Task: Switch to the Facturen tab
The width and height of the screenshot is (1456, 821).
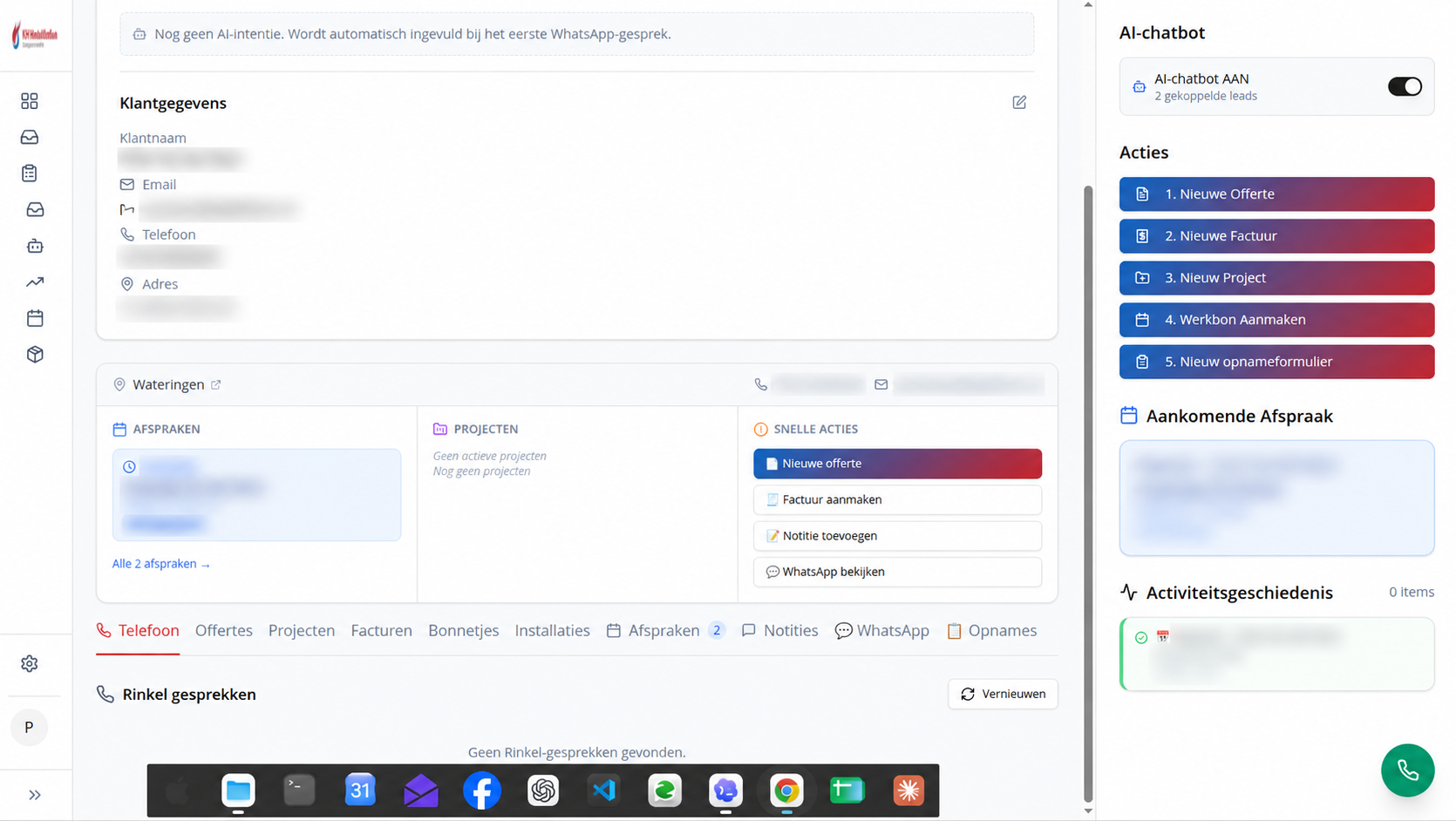Action: (381, 630)
